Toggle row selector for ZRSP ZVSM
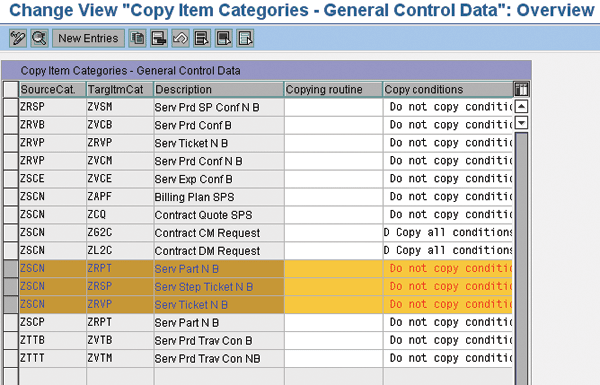Image resolution: width=600 pixels, height=385 pixels. click(11, 107)
